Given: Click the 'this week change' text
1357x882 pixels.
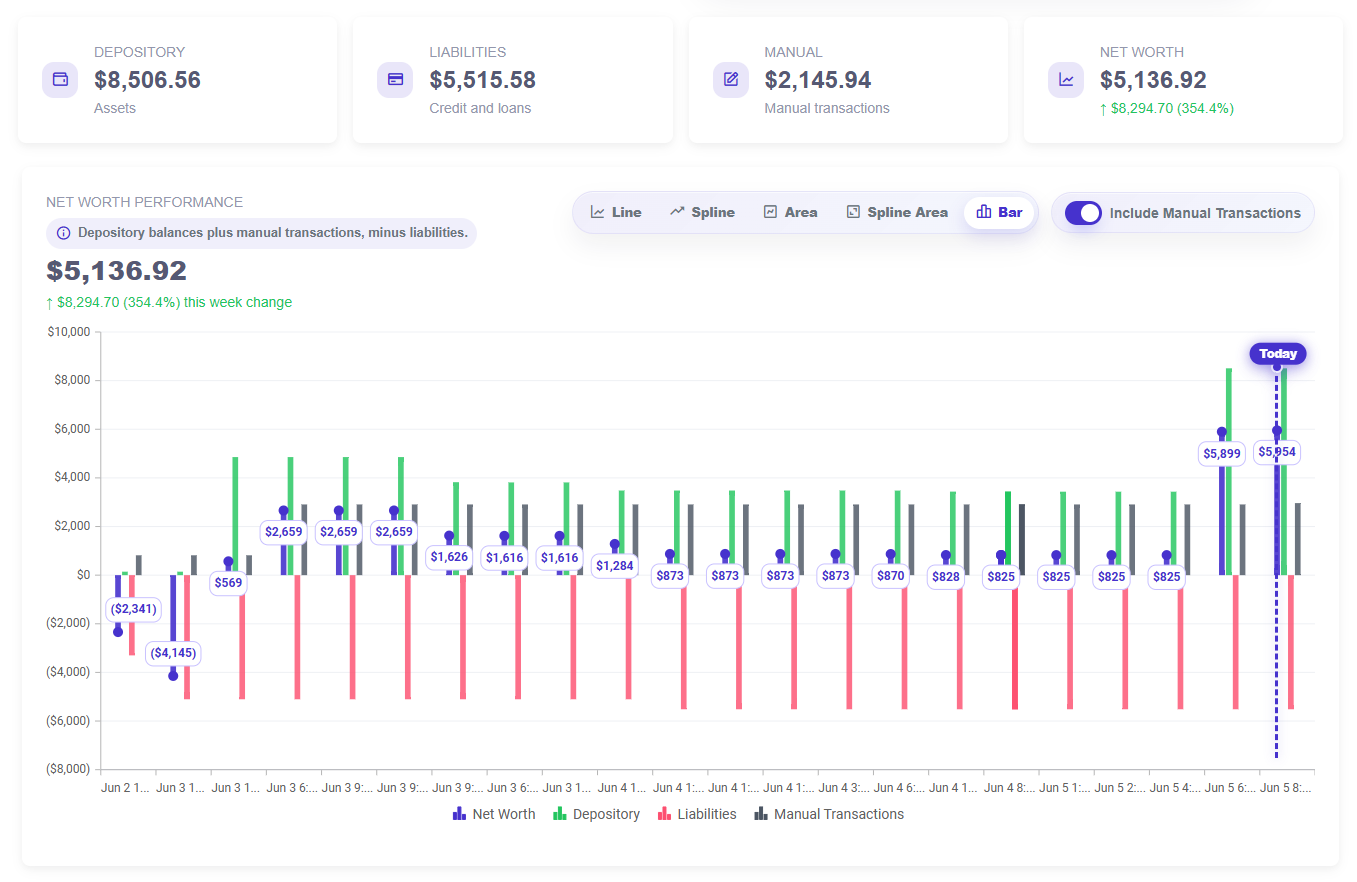Looking at the screenshot, I should pyautogui.click(x=238, y=302).
